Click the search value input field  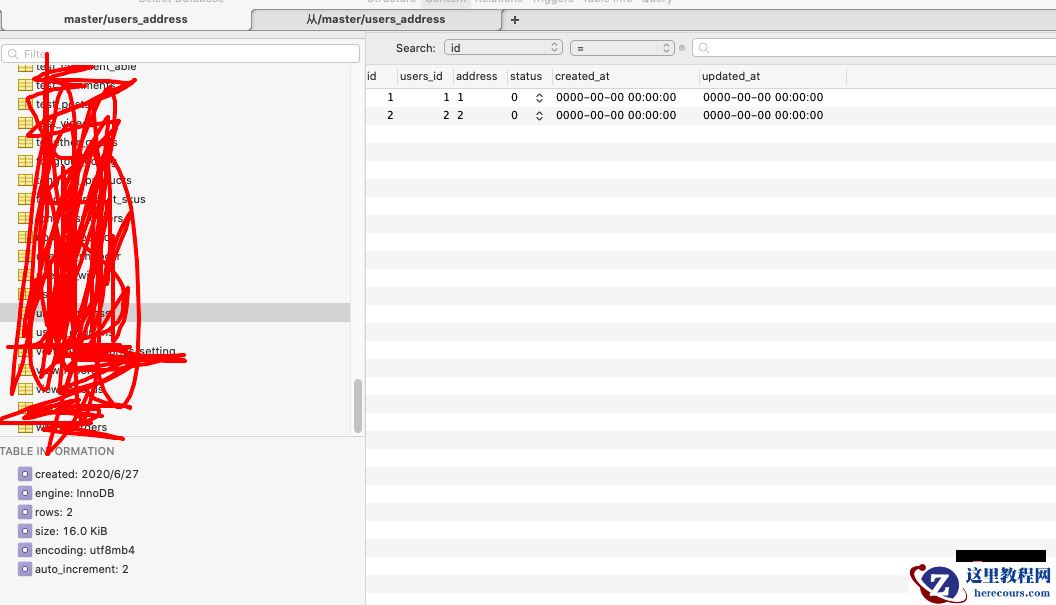pyautogui.click(x=874, y=48)
